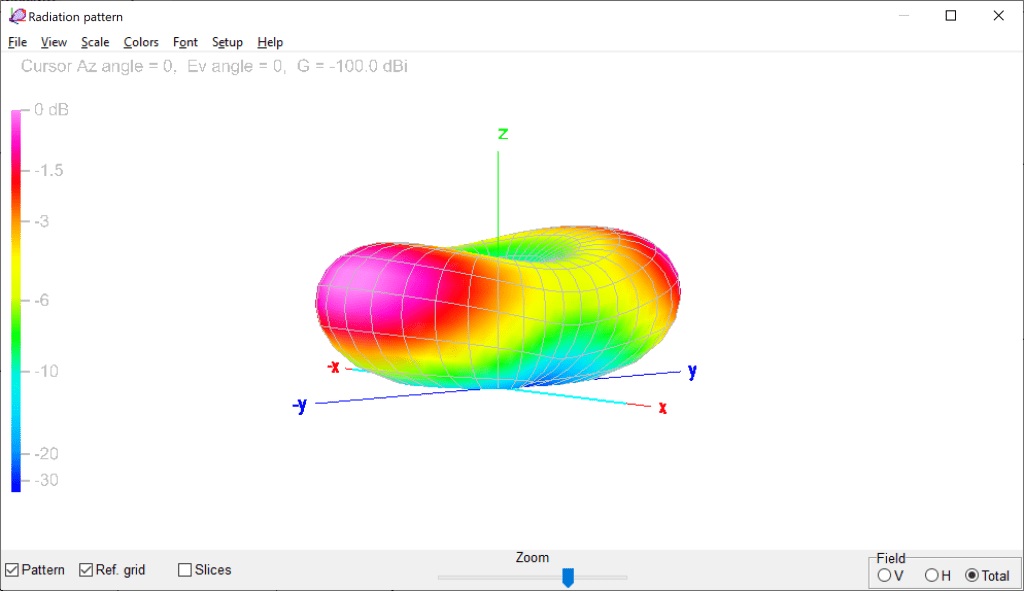Enable the Slices checkbox

click(x=185, y=570)
